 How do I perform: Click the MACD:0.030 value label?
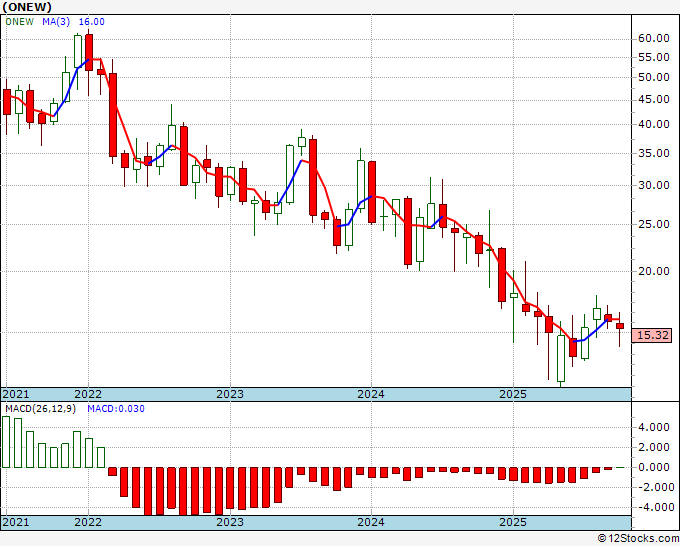pos(116,409)
